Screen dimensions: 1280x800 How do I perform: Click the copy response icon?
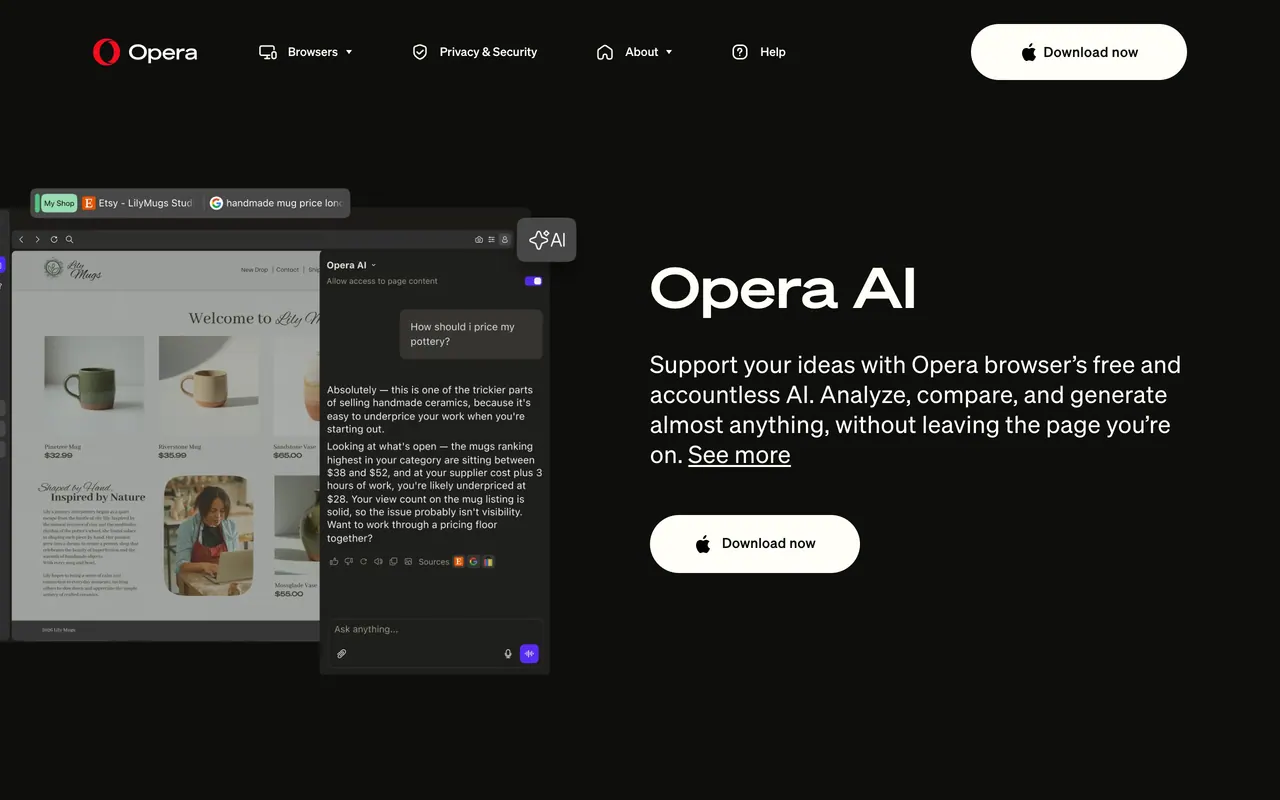(x=393, y=562)
